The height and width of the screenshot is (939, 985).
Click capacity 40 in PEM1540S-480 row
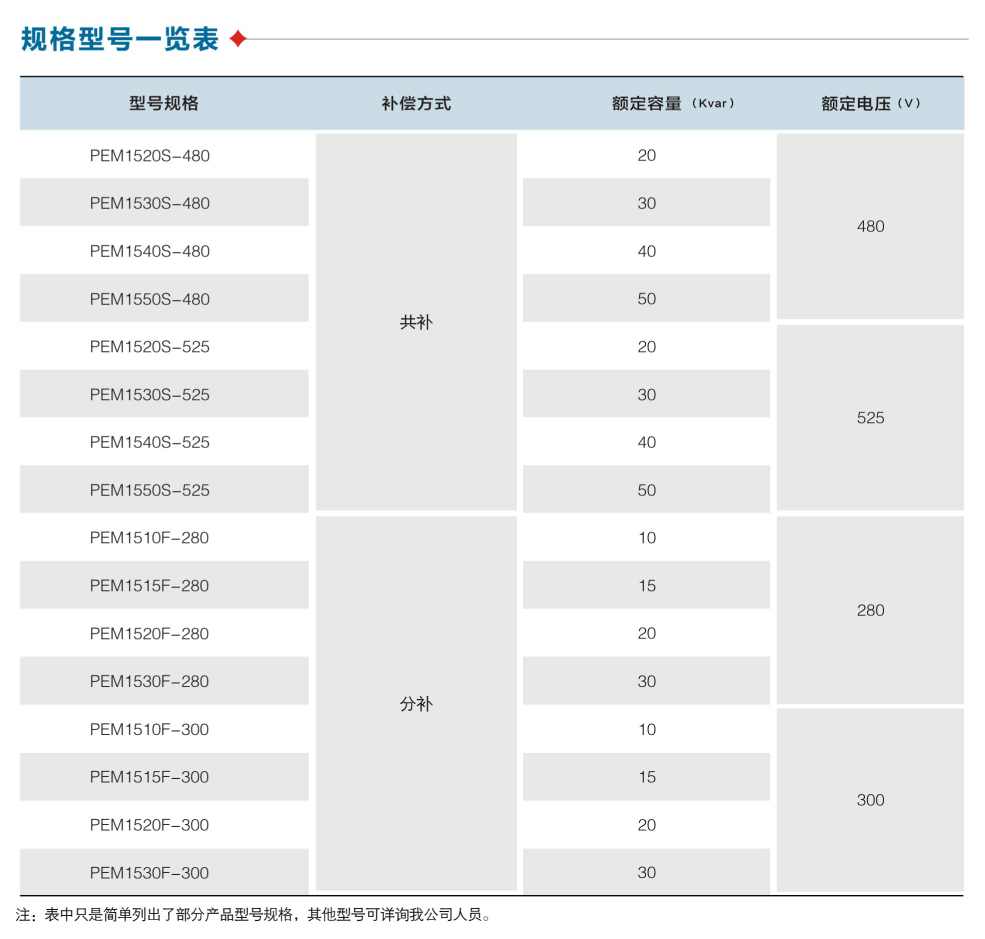pyautogui.click(x=646, y=251)
